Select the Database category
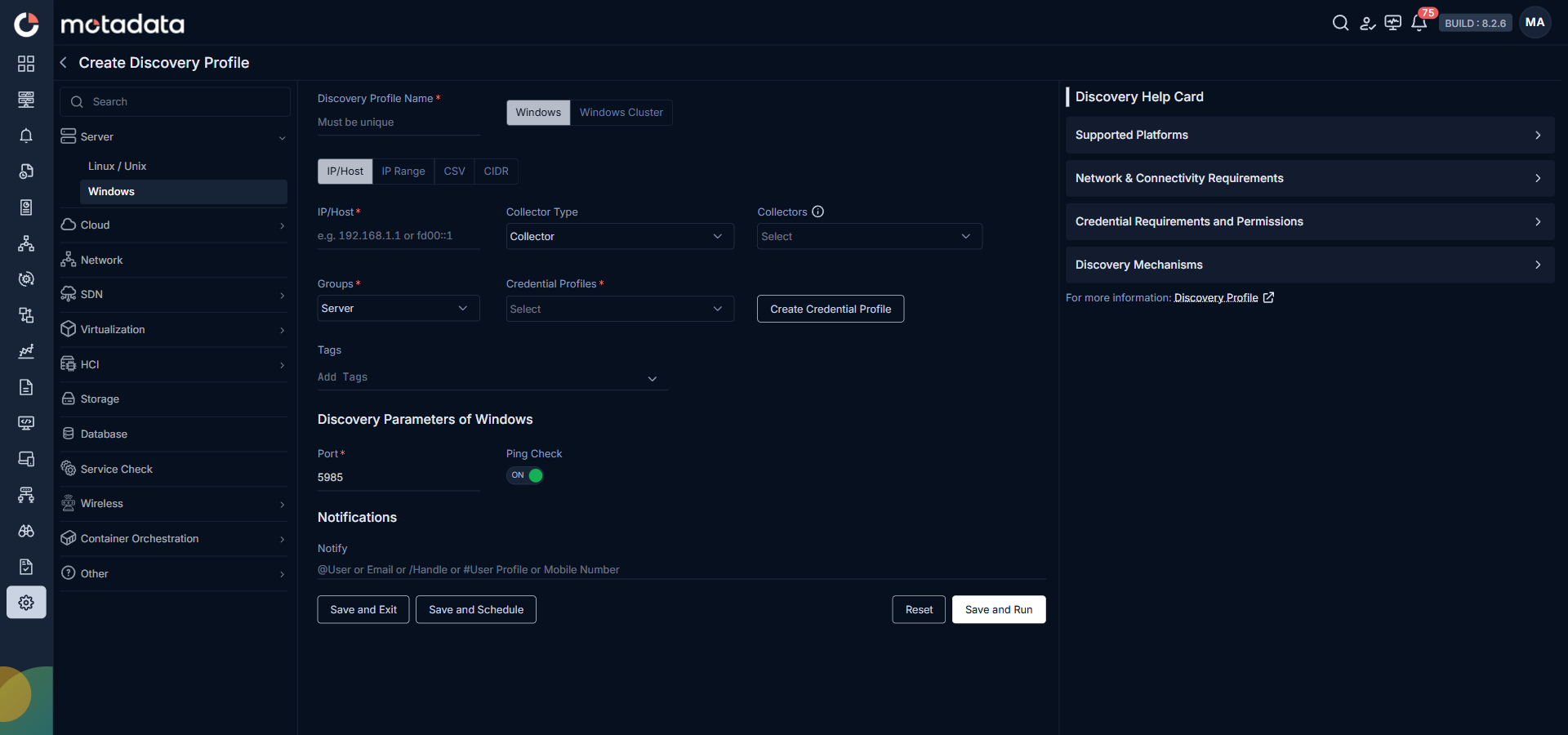1568x735 pixels. point(174,434)
